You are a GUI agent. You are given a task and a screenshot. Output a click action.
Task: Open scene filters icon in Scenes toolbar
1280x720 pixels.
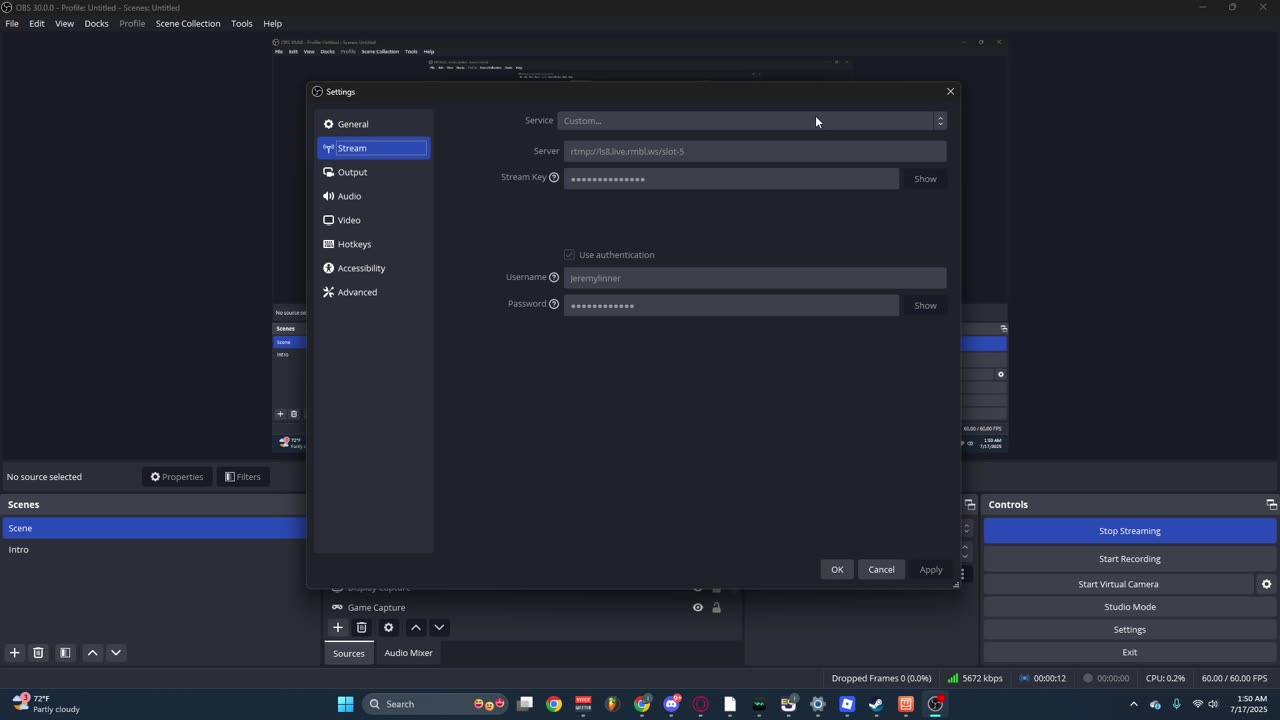point(65,653)
